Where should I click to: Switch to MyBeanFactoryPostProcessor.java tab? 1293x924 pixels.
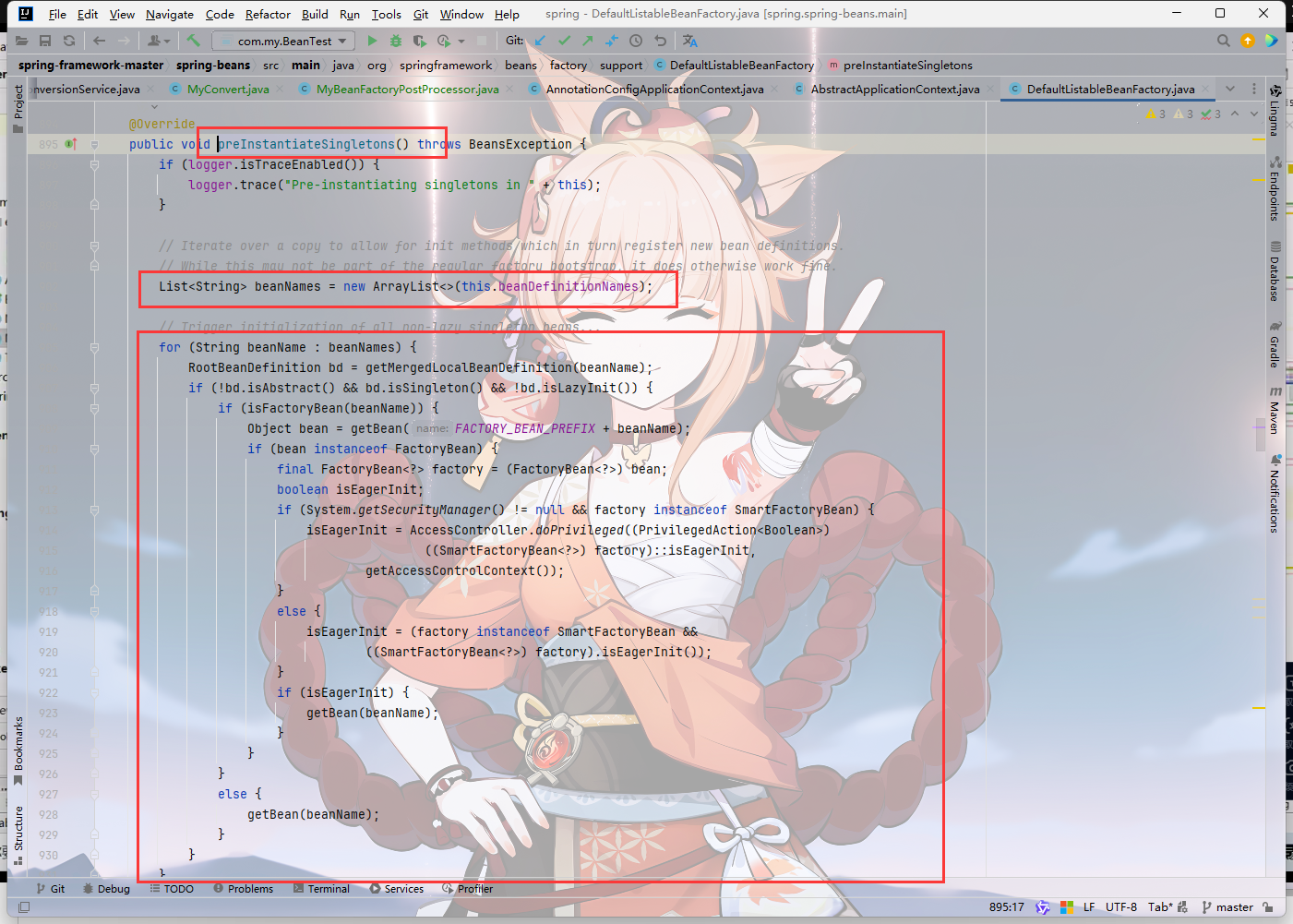[x=407, y=90]
